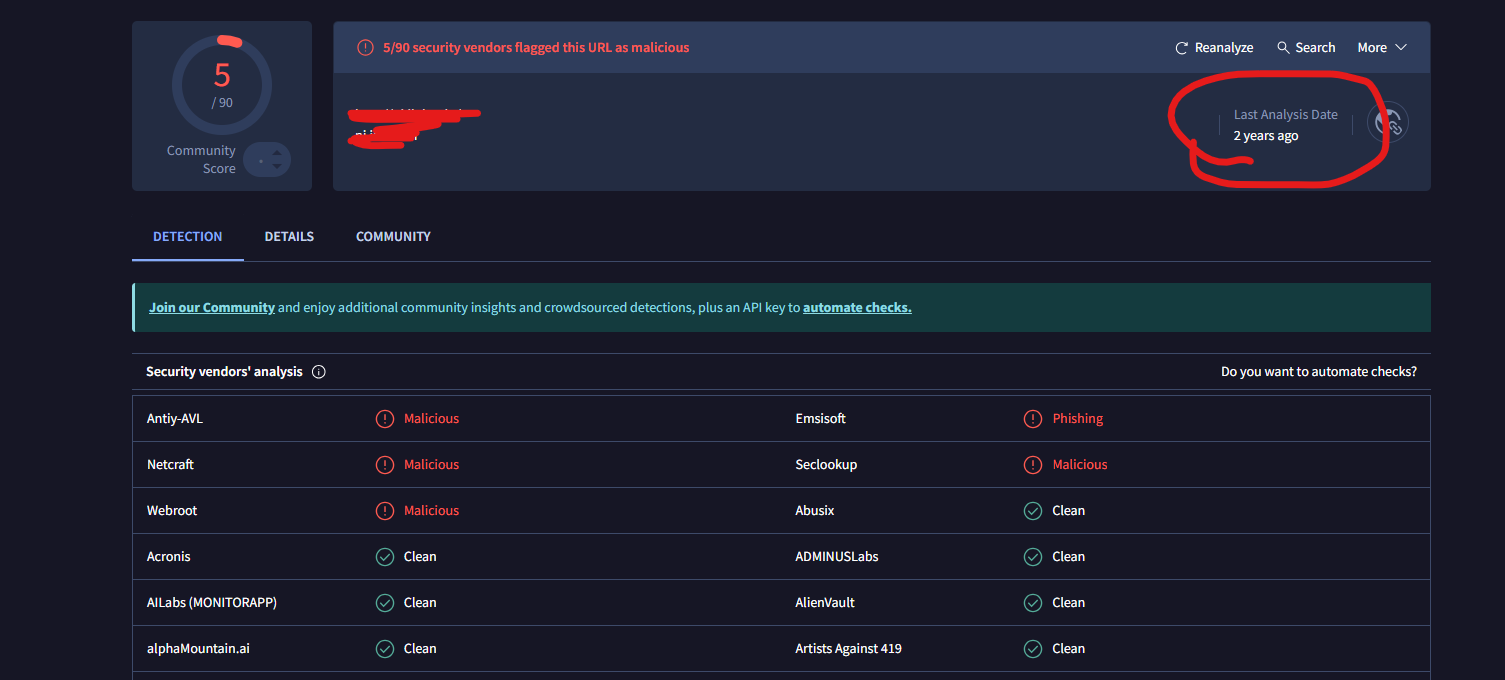Click the Search magnifier icon
Image resolution: width=1505 pixels, height=680 pixels.
pyautogui.click(x=1283, y=48)
